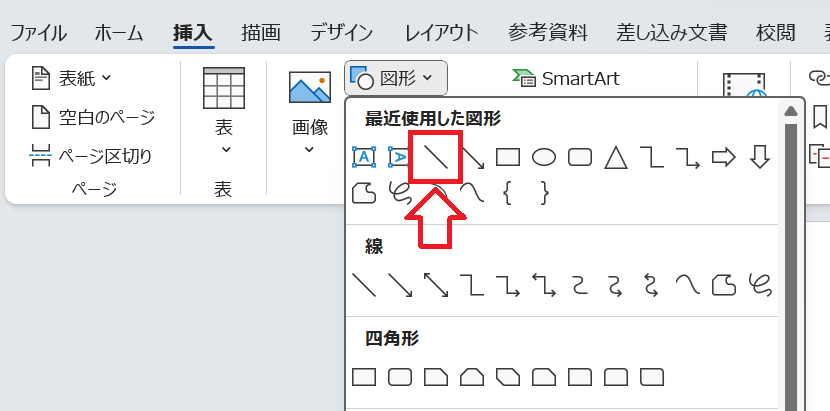Select the straight line under the 線 section
The height and width of the screenshot is (411, 830).
coord(364,285)
